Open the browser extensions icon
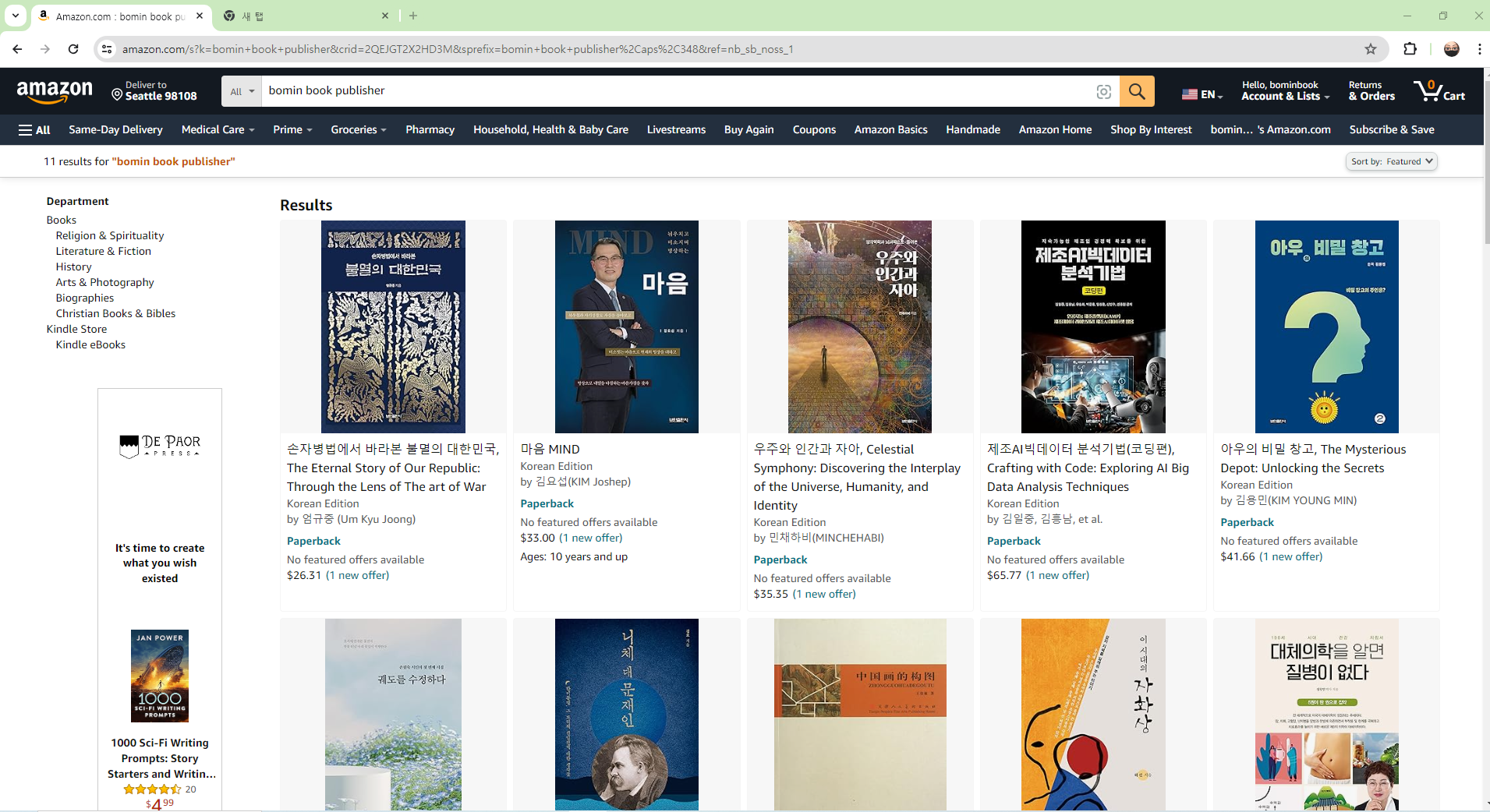Screen dimensions: 1490x812 point(1410,49)
